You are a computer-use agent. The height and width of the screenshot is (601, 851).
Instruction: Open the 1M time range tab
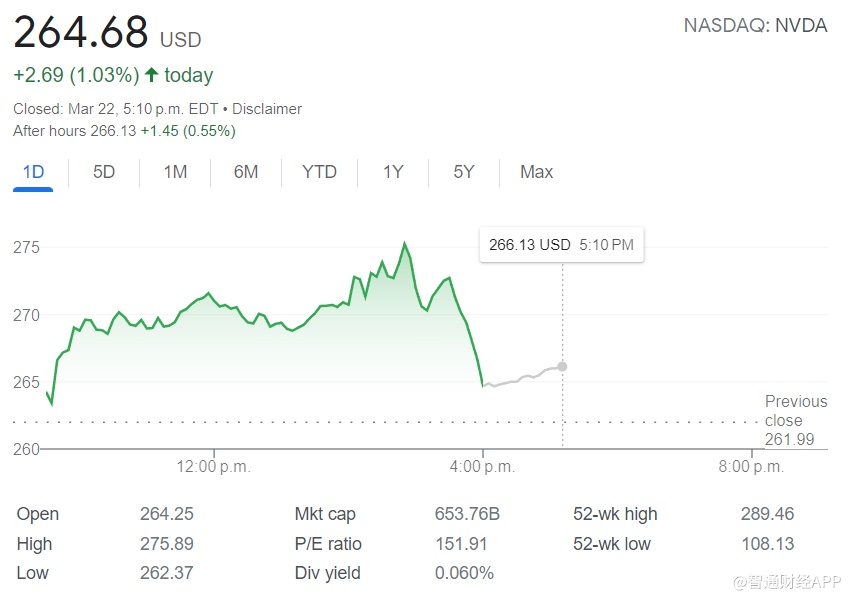tap(175, 172)
